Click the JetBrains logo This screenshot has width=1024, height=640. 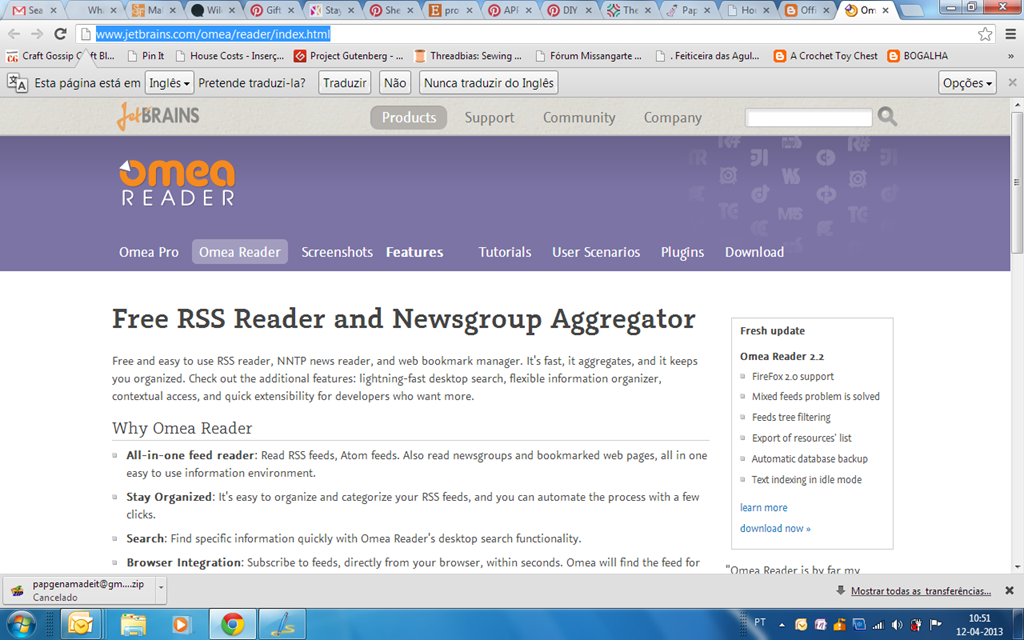click(x=158, y=116)
